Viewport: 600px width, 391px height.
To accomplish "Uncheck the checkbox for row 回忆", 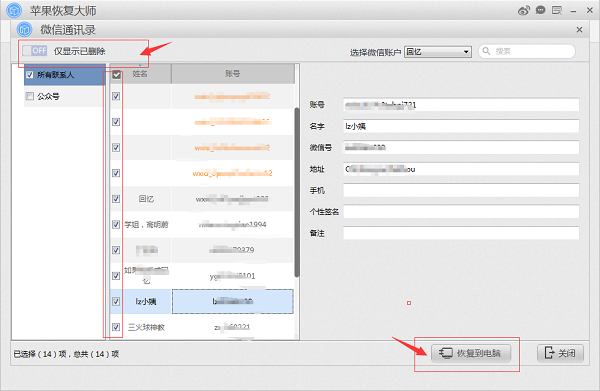I will (x=116, y=199).
